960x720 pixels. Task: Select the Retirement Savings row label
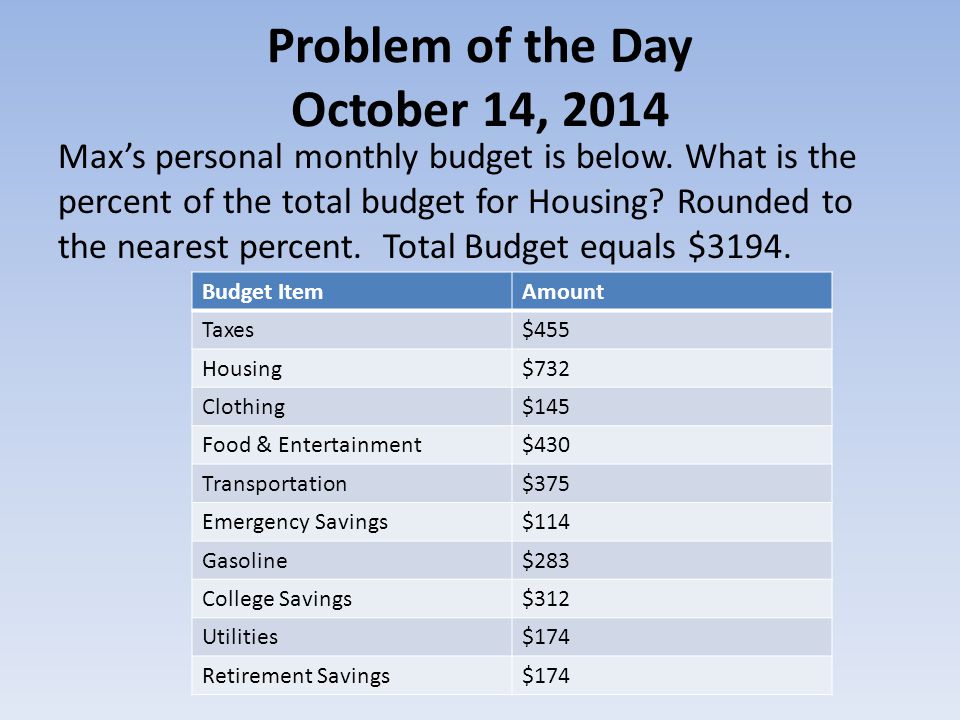pos(296,676)
